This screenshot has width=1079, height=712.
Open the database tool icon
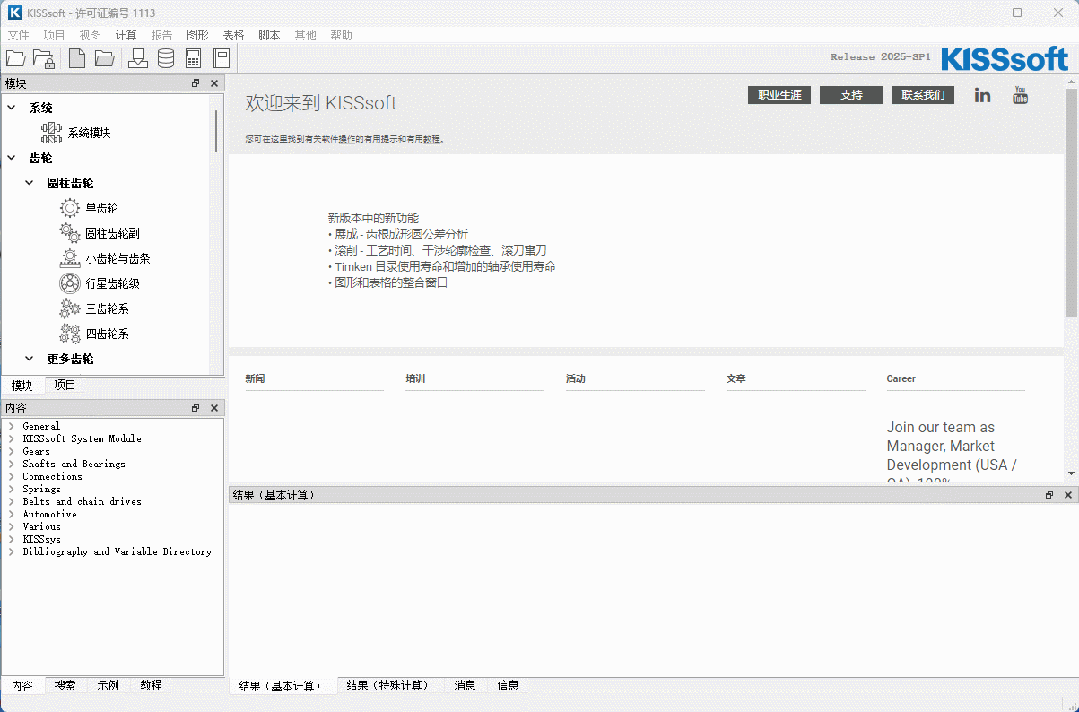[166, 58]
